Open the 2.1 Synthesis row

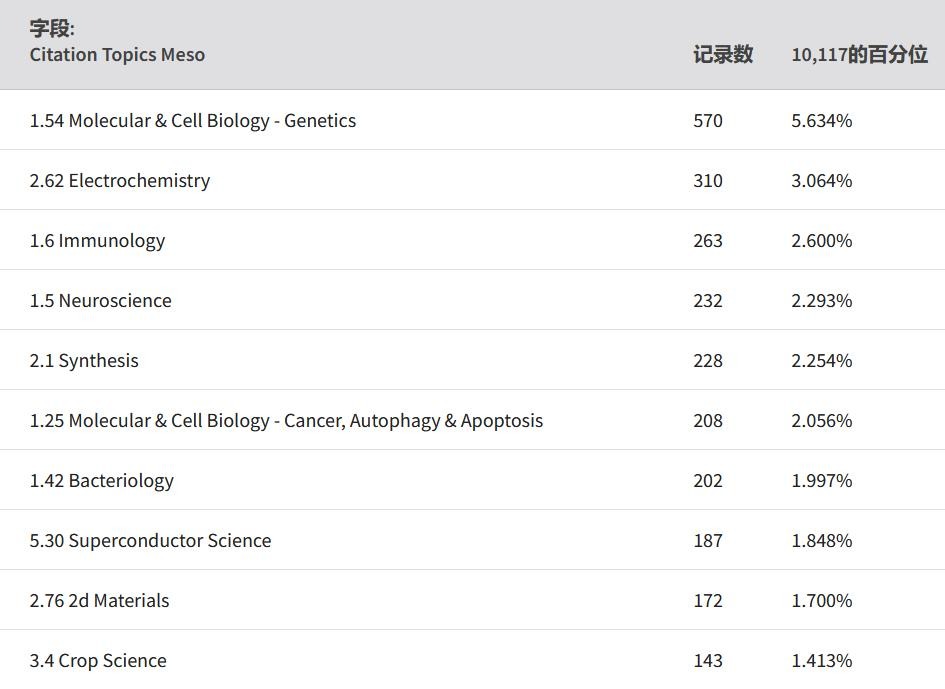pyautogui.click(x=472, y=360)
